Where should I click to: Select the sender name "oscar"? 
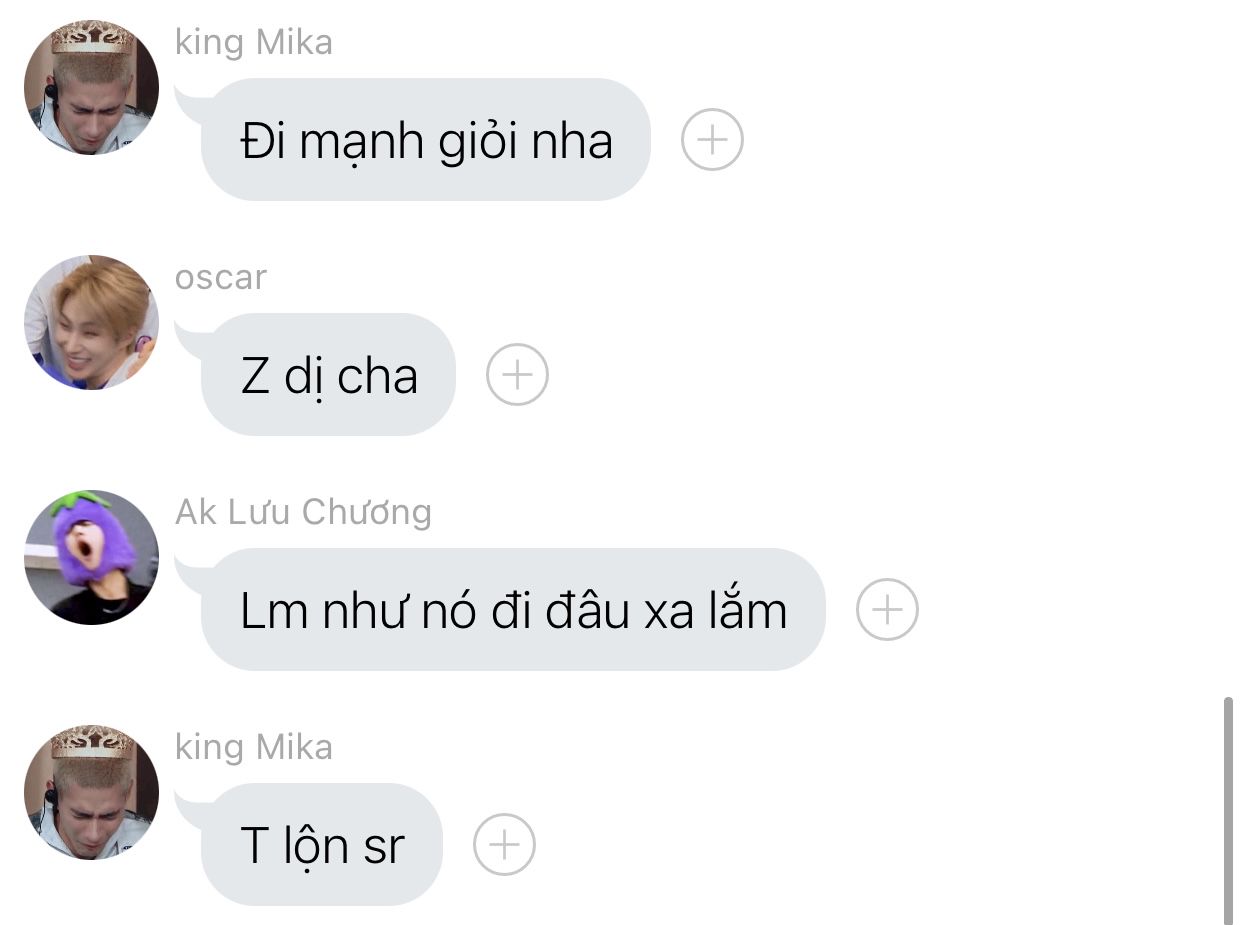[221, 277]
